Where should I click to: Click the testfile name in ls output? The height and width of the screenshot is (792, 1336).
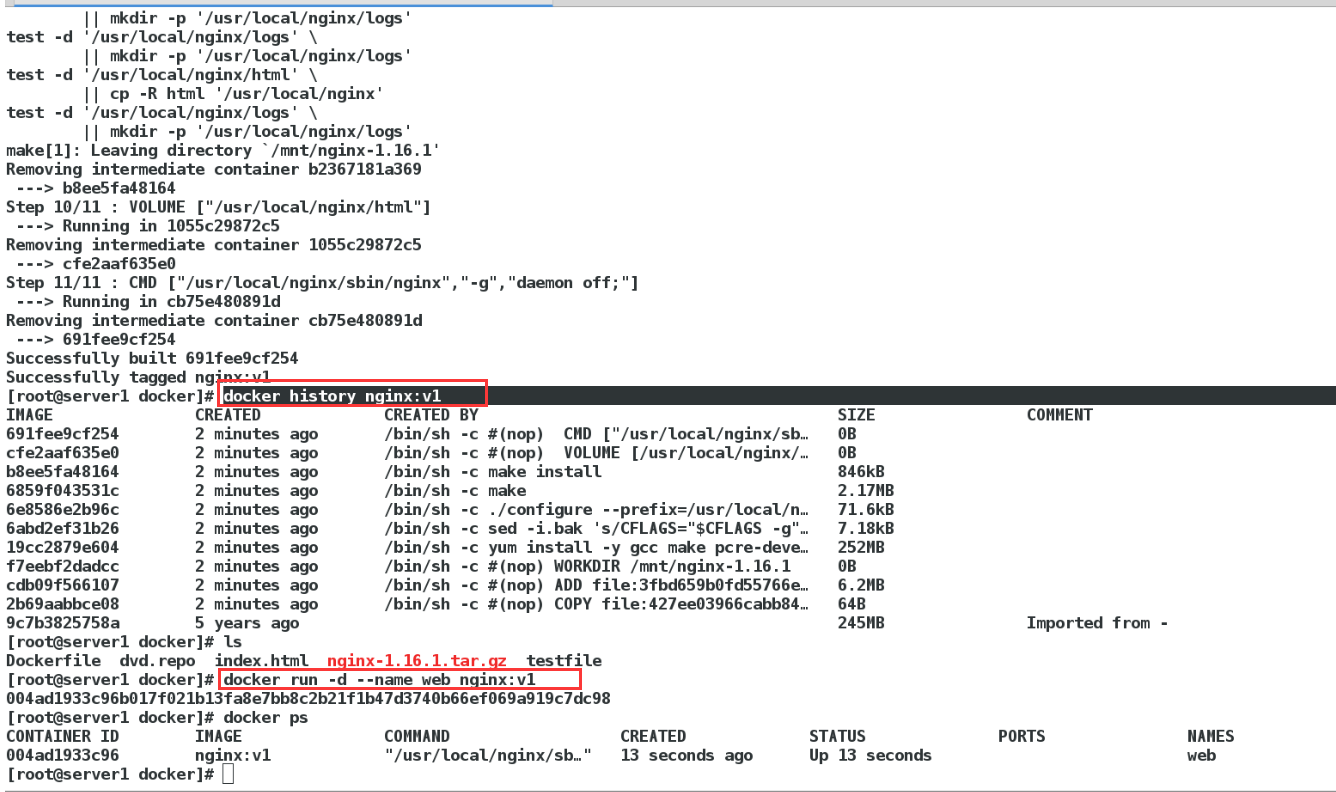coord(564,661)
